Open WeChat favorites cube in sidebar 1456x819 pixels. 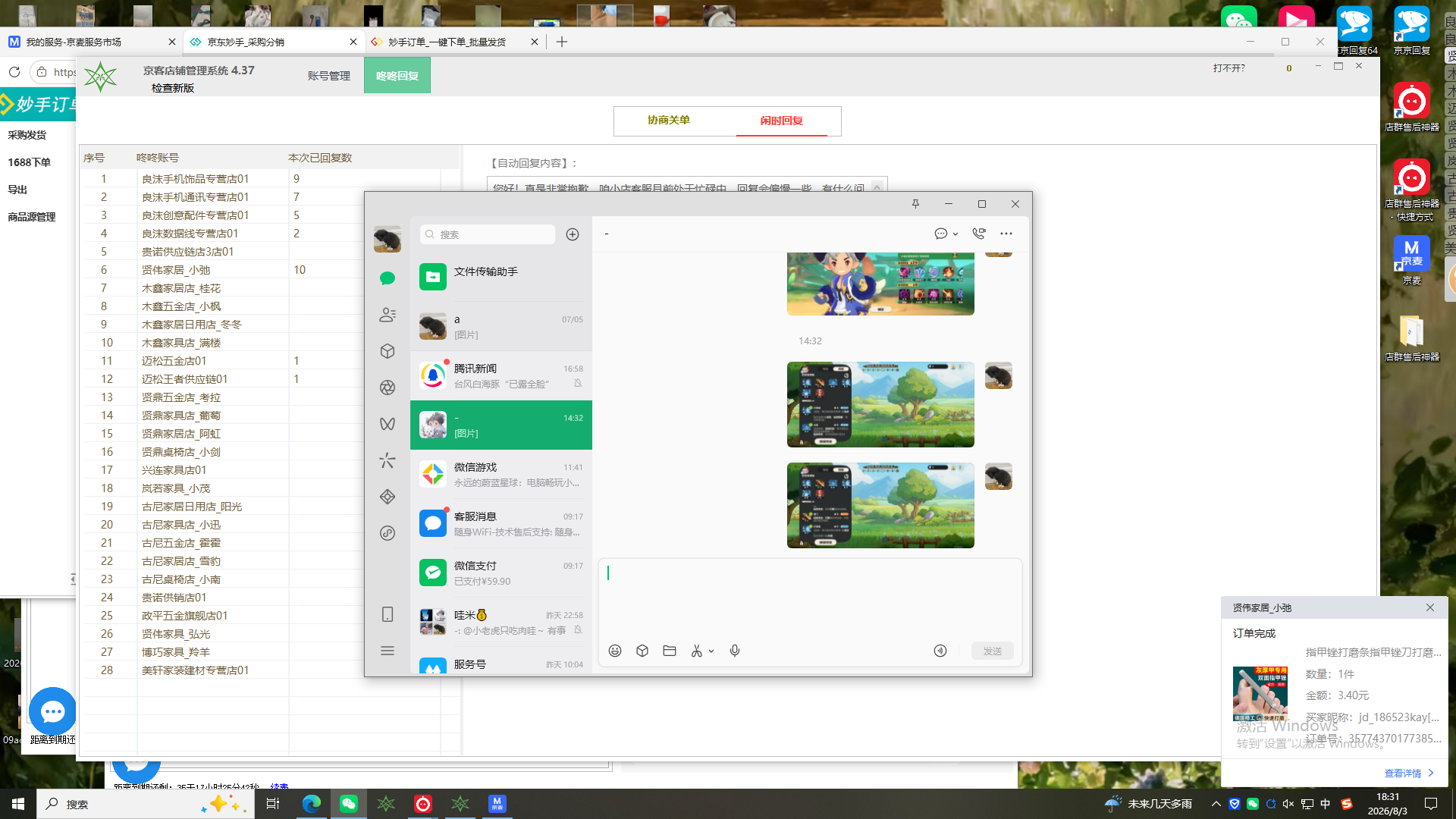click(x=388, y=351)
